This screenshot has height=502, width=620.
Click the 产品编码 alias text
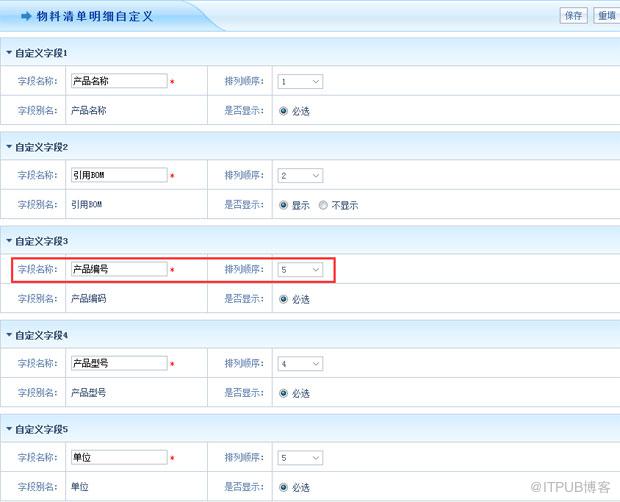click(x=89, y=298)
